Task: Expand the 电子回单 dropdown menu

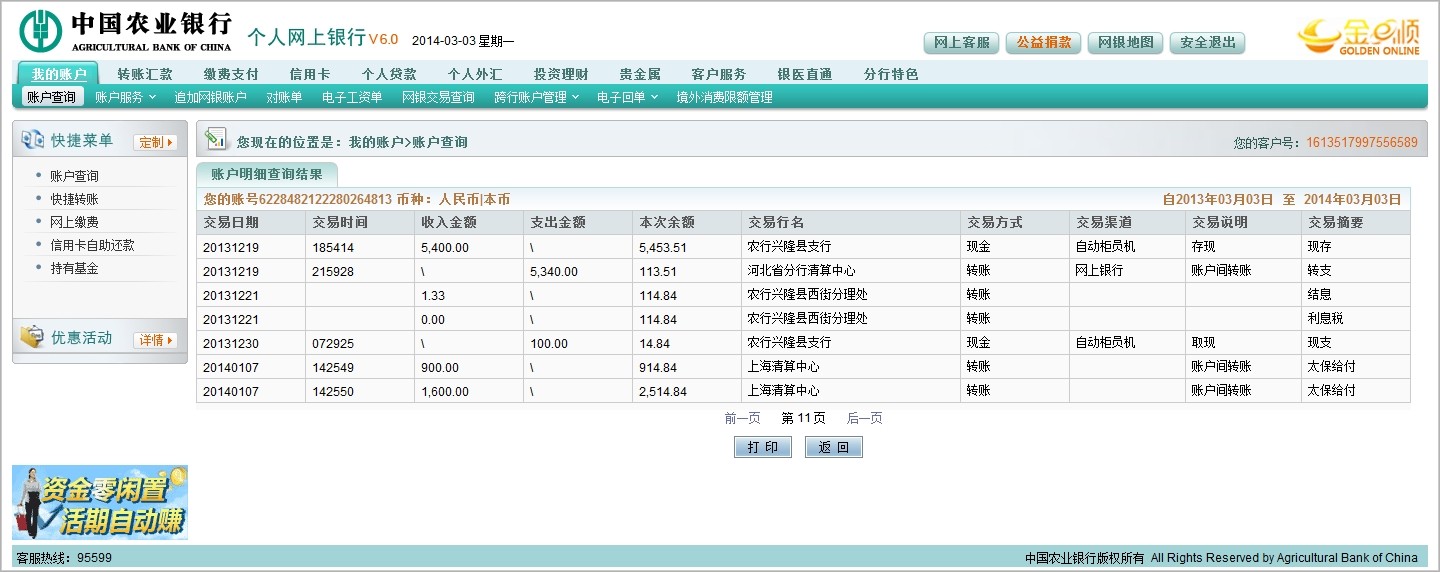Action: tap(627, 97)
